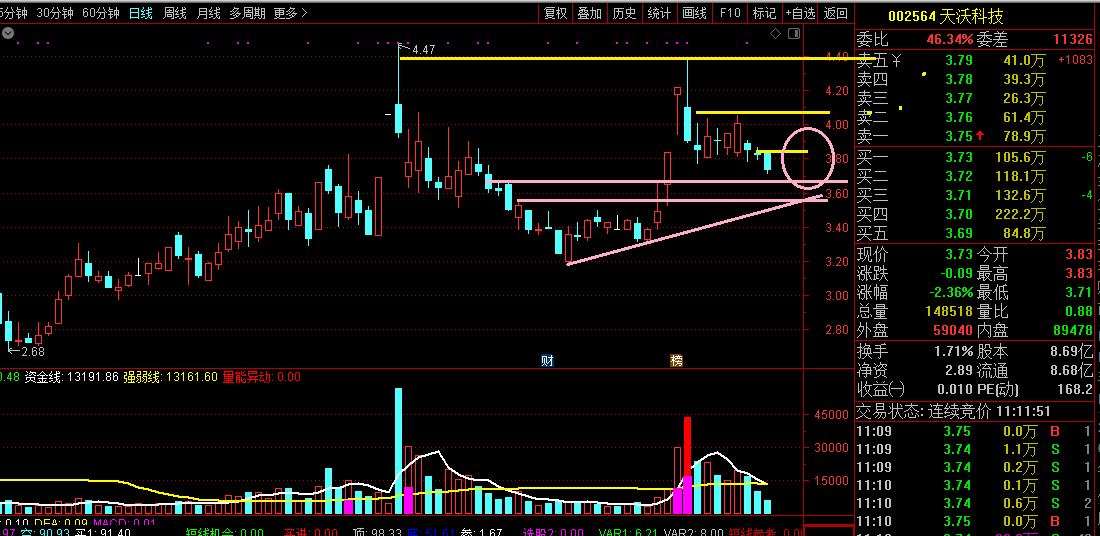Select the 卖三 3.77 order row
The image size is (1100, 536).
[x=977, y=98]
